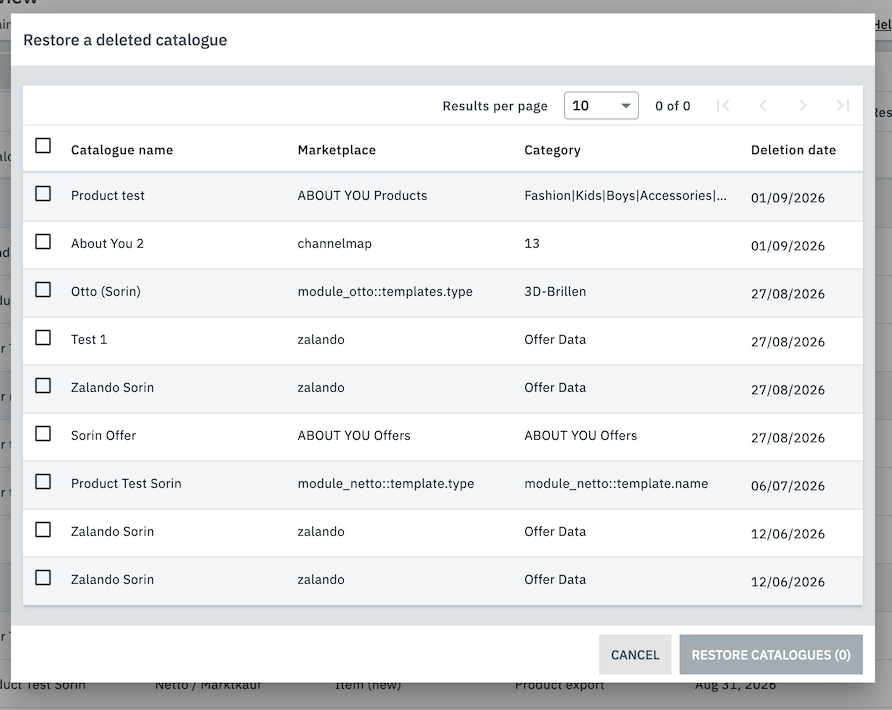Click the Marketplace column header
This screenshot has width=892, height=710.
[337, 150]
